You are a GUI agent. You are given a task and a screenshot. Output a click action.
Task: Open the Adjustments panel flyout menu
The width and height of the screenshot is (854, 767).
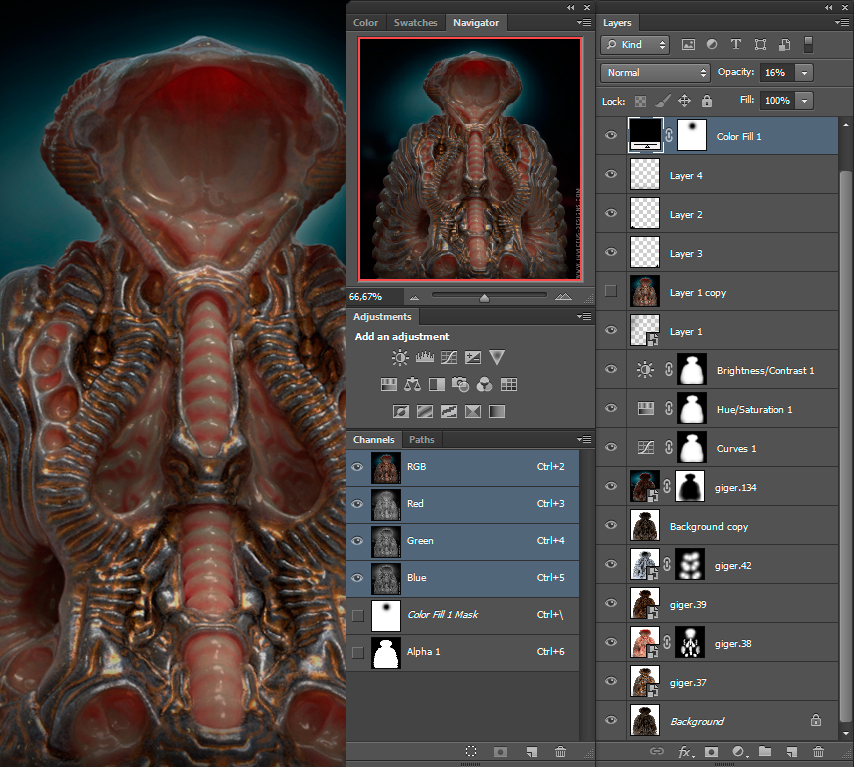click(584, 316)
